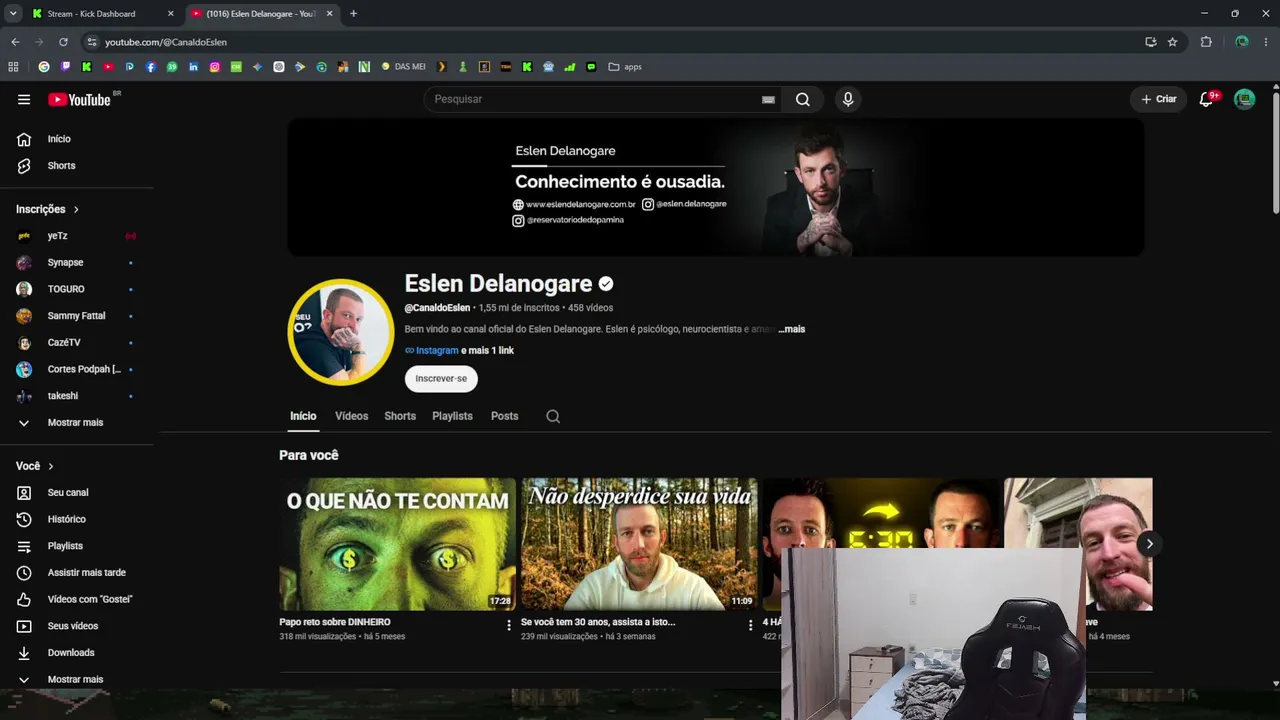Expand subscriptions list with Mostrar mais
The width and height of the screenshot is (1280, 720).
click(x=77, y=423)
